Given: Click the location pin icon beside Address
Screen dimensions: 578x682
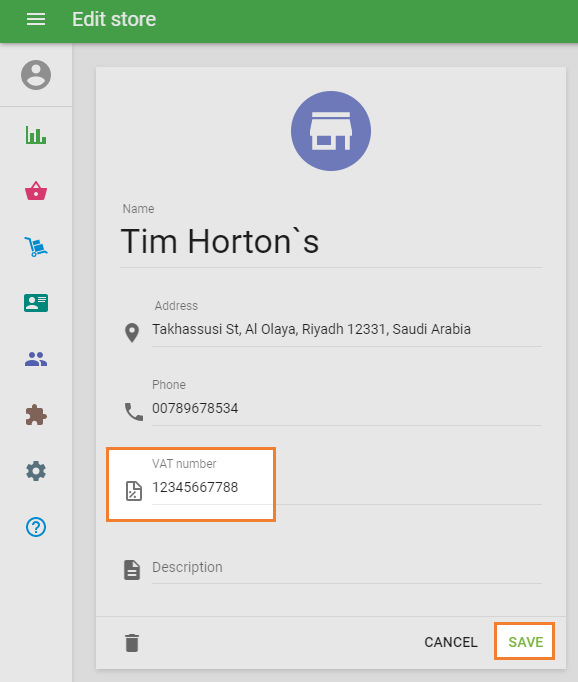Looking at the screenshot, I should [132, 333].
